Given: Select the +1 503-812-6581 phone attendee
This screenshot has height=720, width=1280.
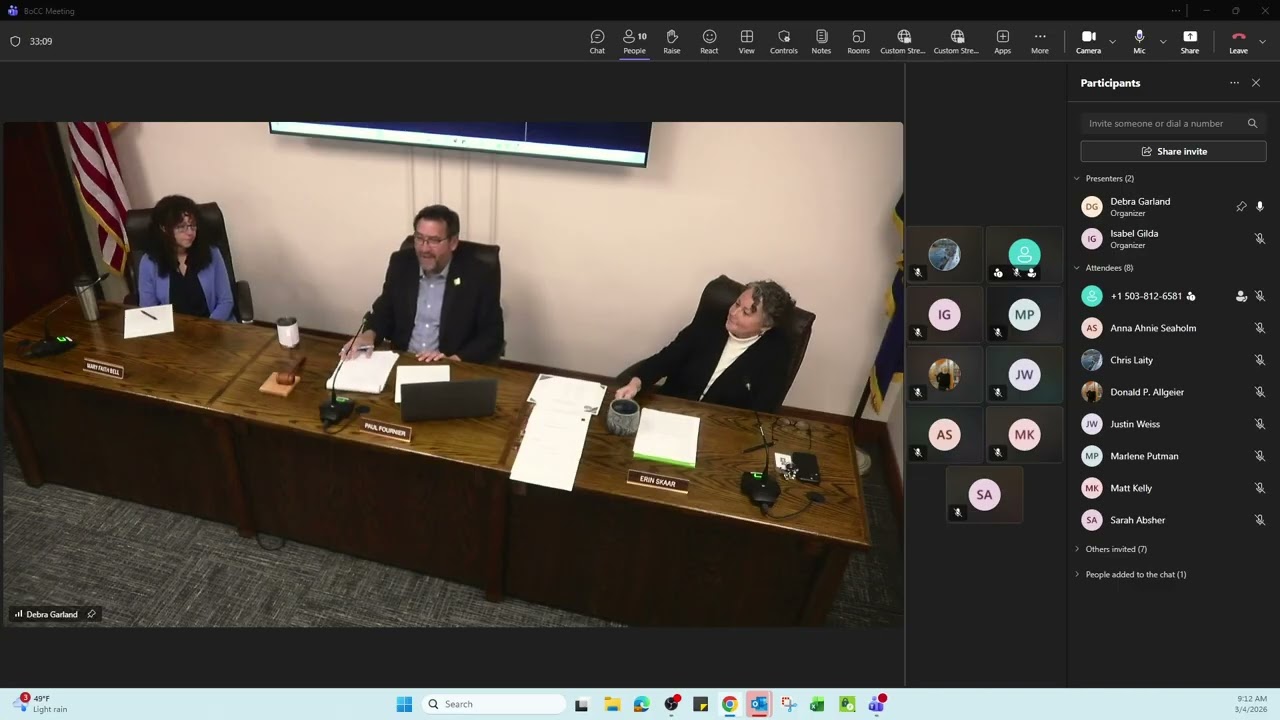Looking at the screenshot, I should click(1173, 296).
